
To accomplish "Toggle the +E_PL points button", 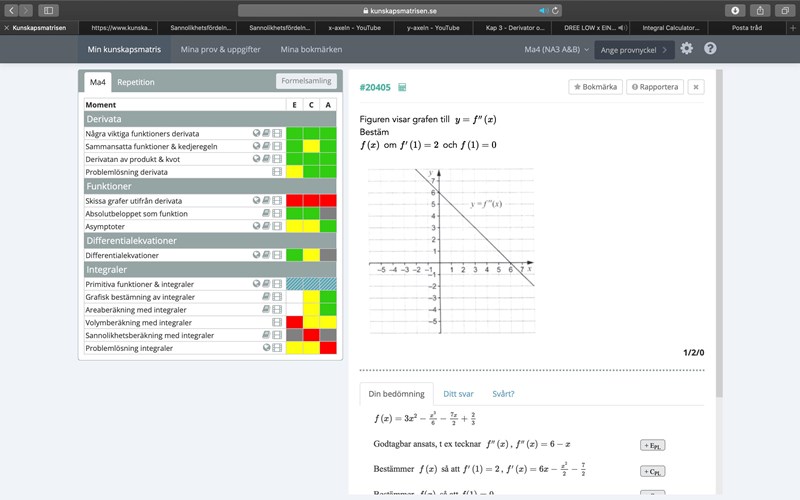I will coord(652,444).
